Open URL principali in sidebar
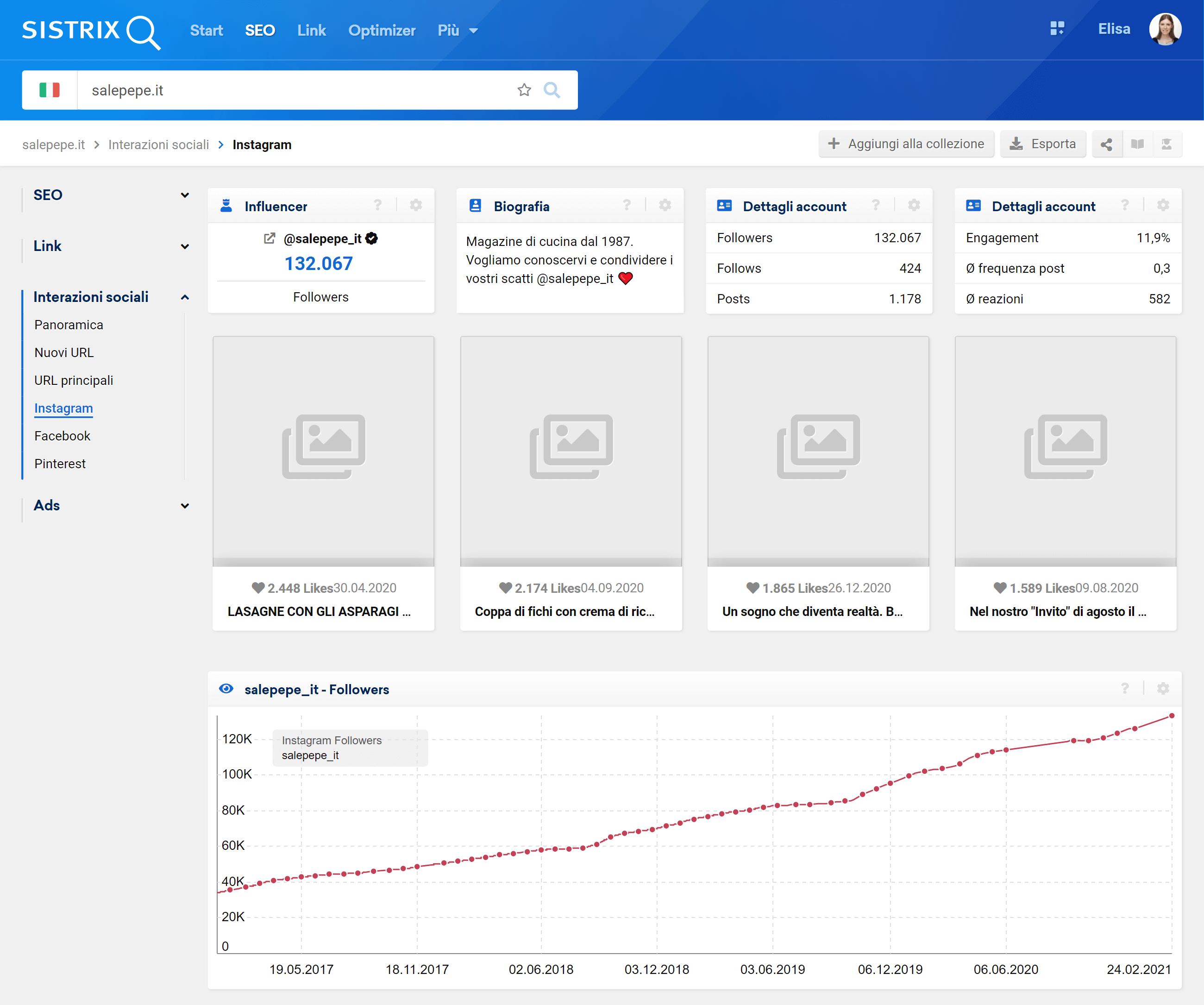The height and width of the screenshot is (1005, 1204). (x=73, y=381)
